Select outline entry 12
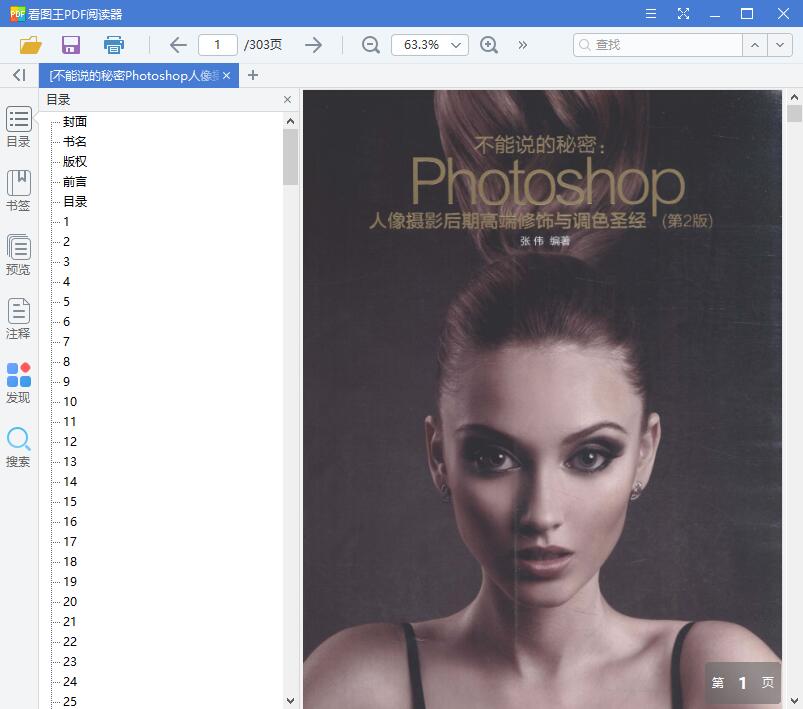Image resolution: width=803 pixels, height=709 pixels. [70, 441]
